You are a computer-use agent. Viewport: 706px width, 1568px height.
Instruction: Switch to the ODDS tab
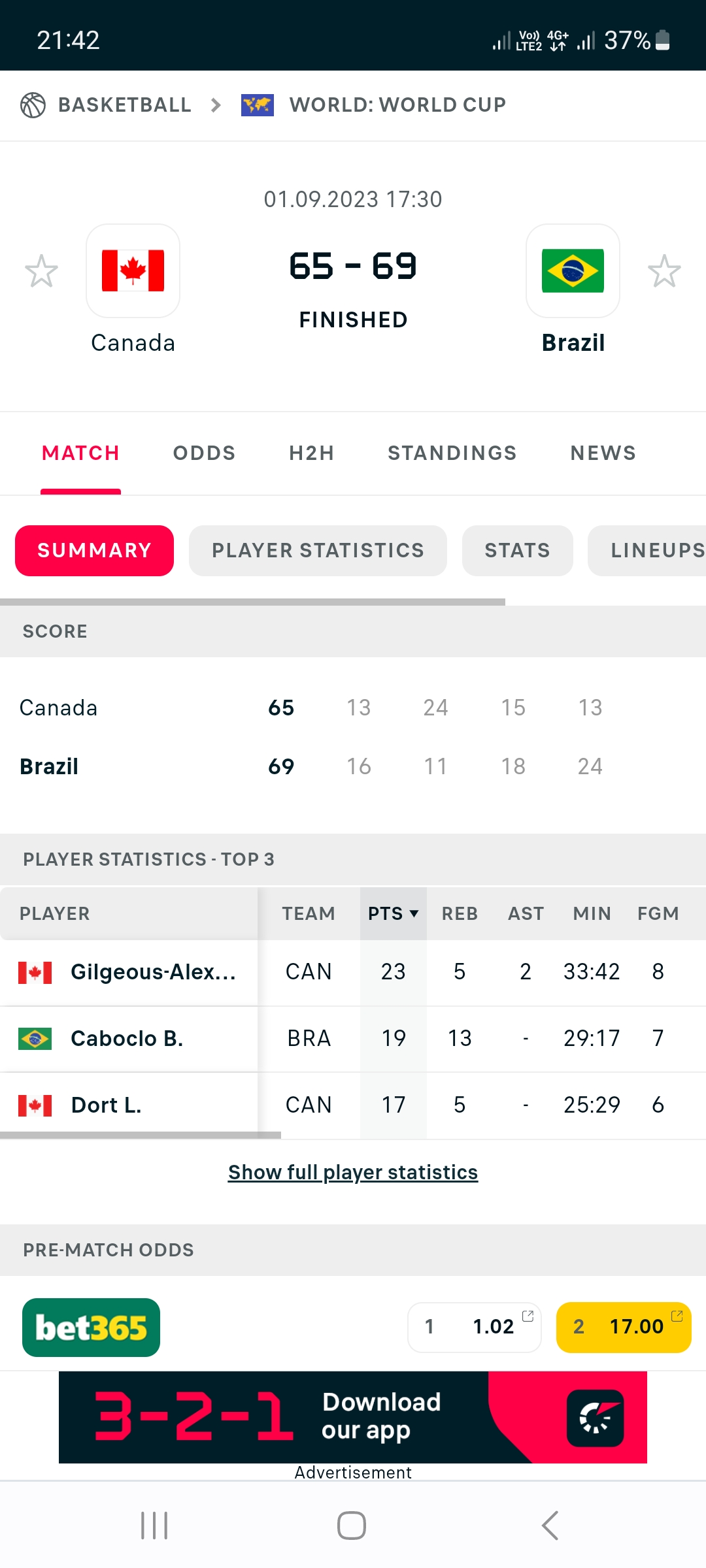pyautogui.click(x=204, y=453)
